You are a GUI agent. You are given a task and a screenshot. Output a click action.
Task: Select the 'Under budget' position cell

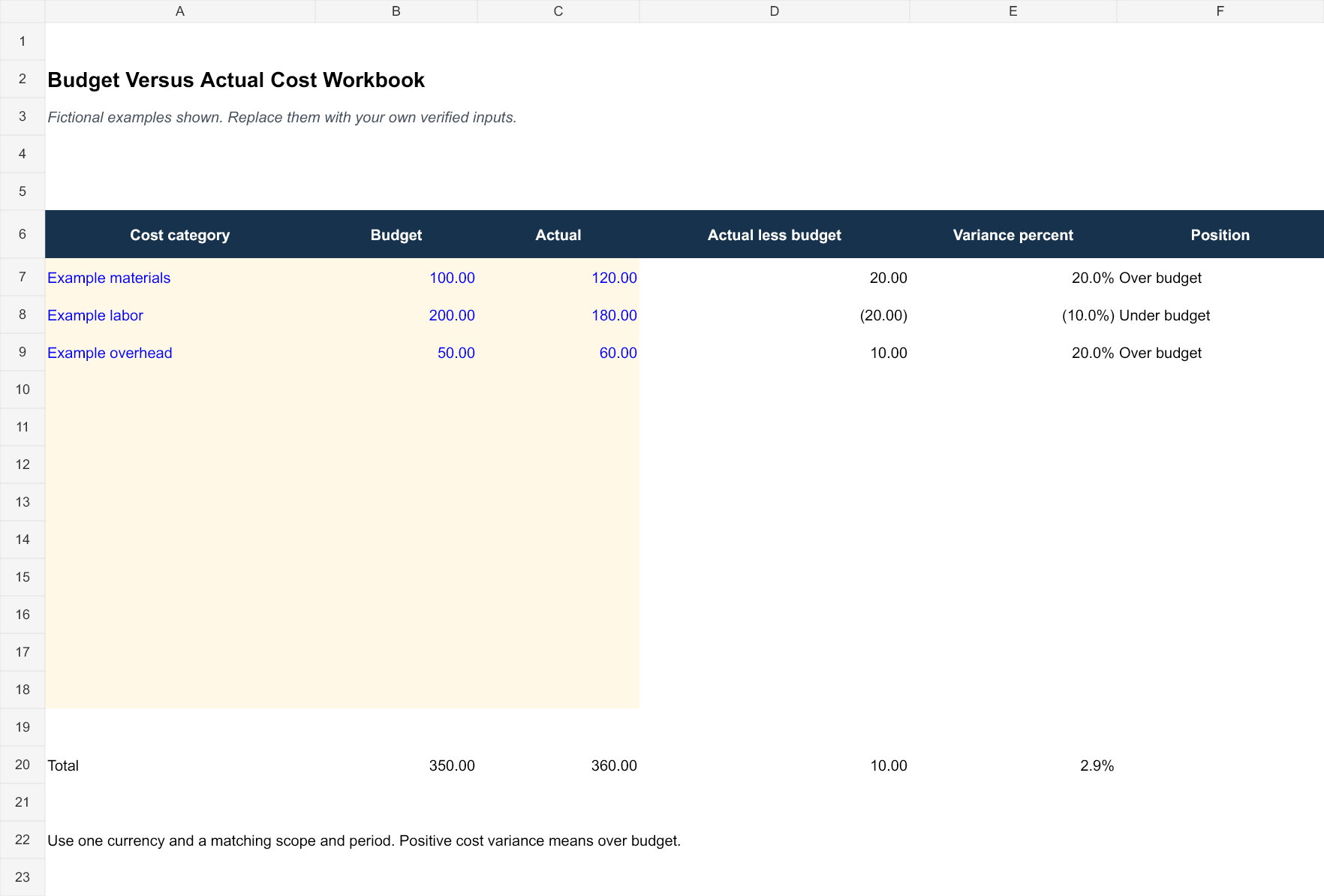click(x=1220, y=314)
